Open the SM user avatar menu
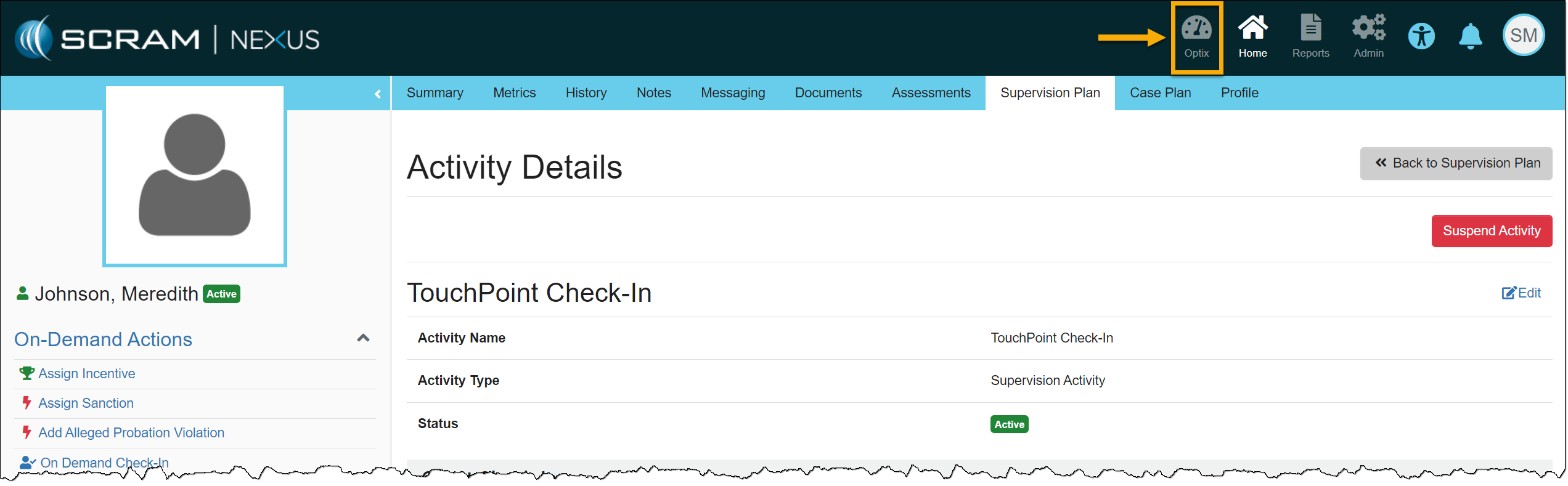The width and height of the screenshot is (1568, 486). click(1523, 35)
